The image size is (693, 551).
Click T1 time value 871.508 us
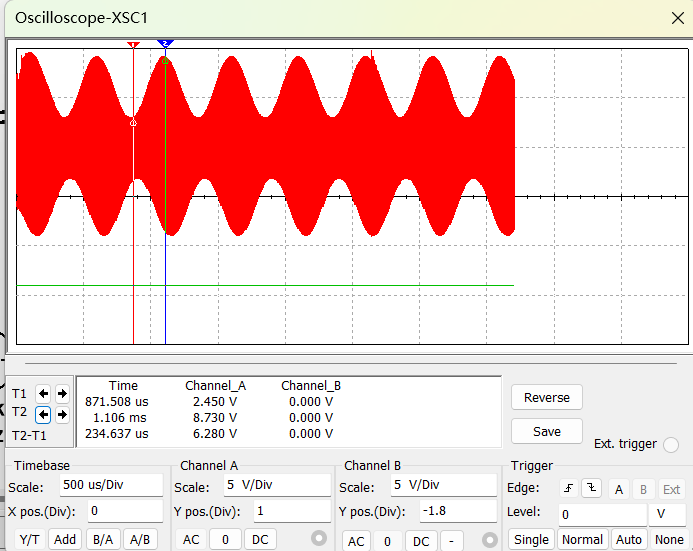point(117,402)
